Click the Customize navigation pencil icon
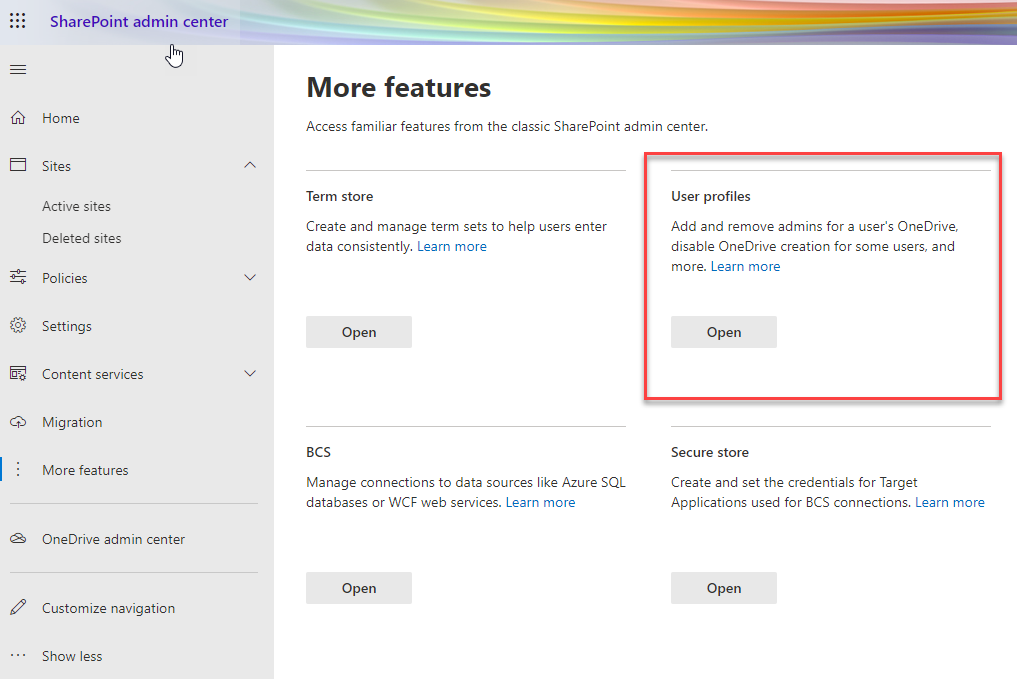The width and height of the screenshot is (1017, 679). pos(18,608)
